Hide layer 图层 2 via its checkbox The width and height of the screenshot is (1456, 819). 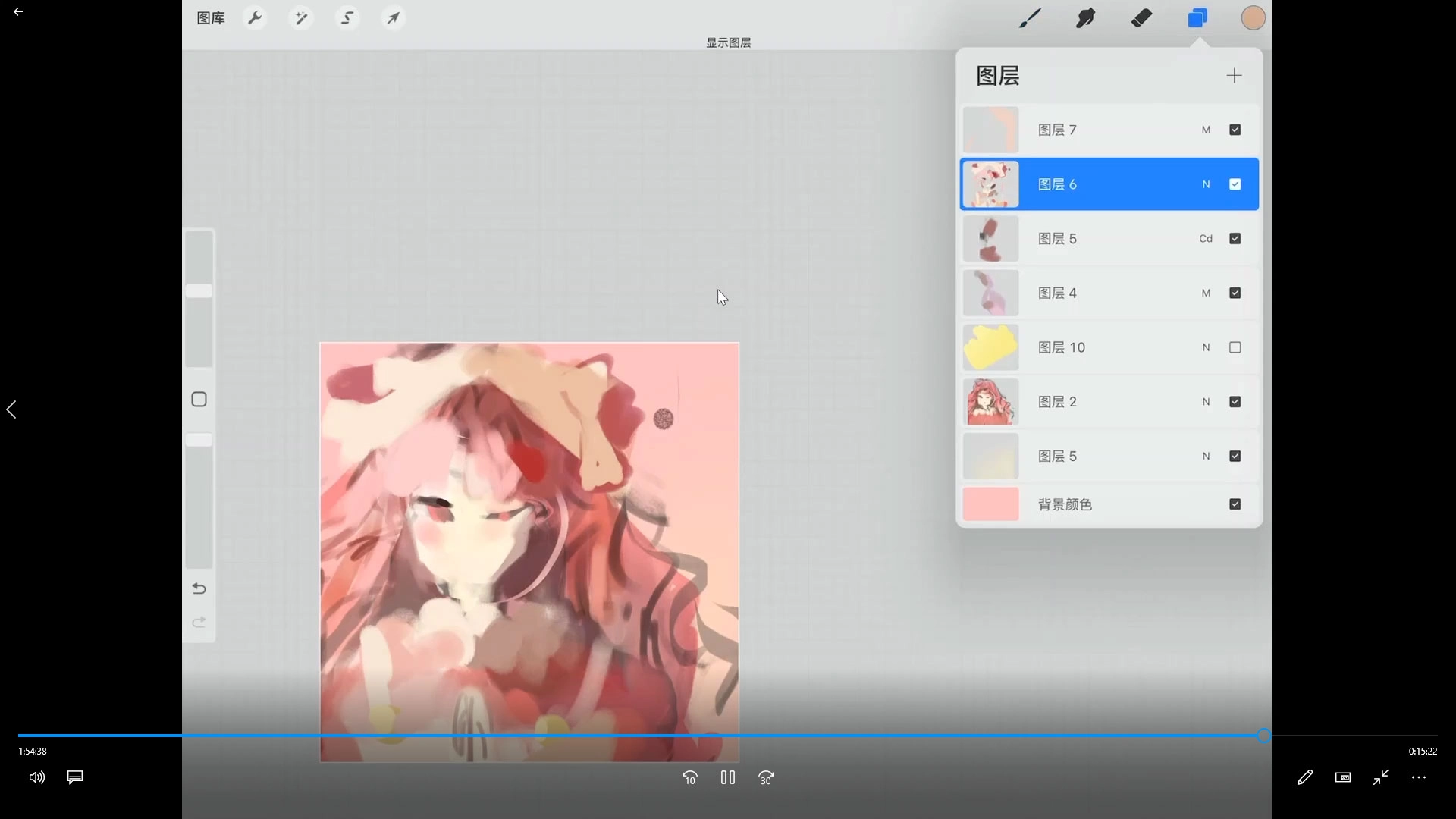1235,402
